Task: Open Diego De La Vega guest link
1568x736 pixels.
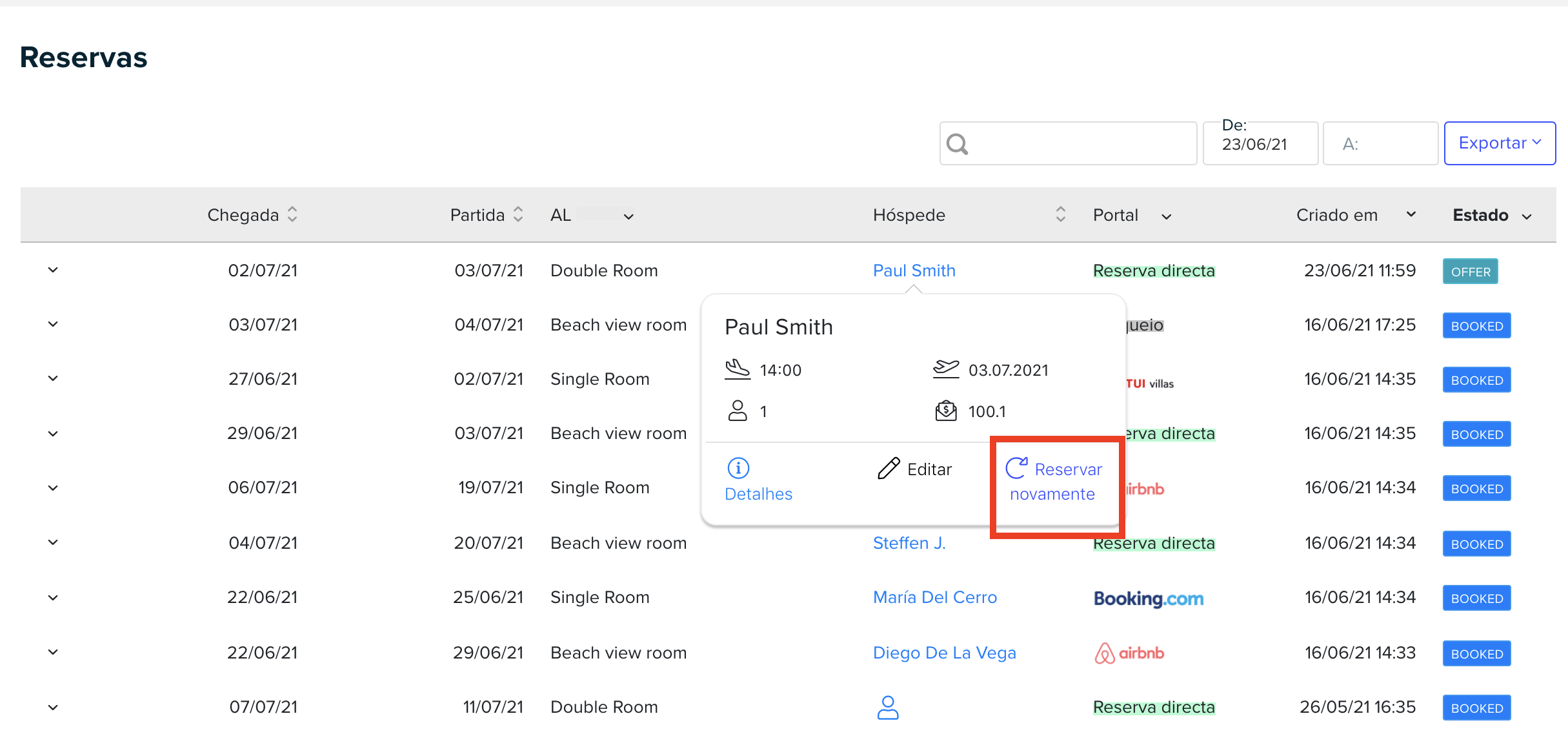Action: [x=944, y=653]
